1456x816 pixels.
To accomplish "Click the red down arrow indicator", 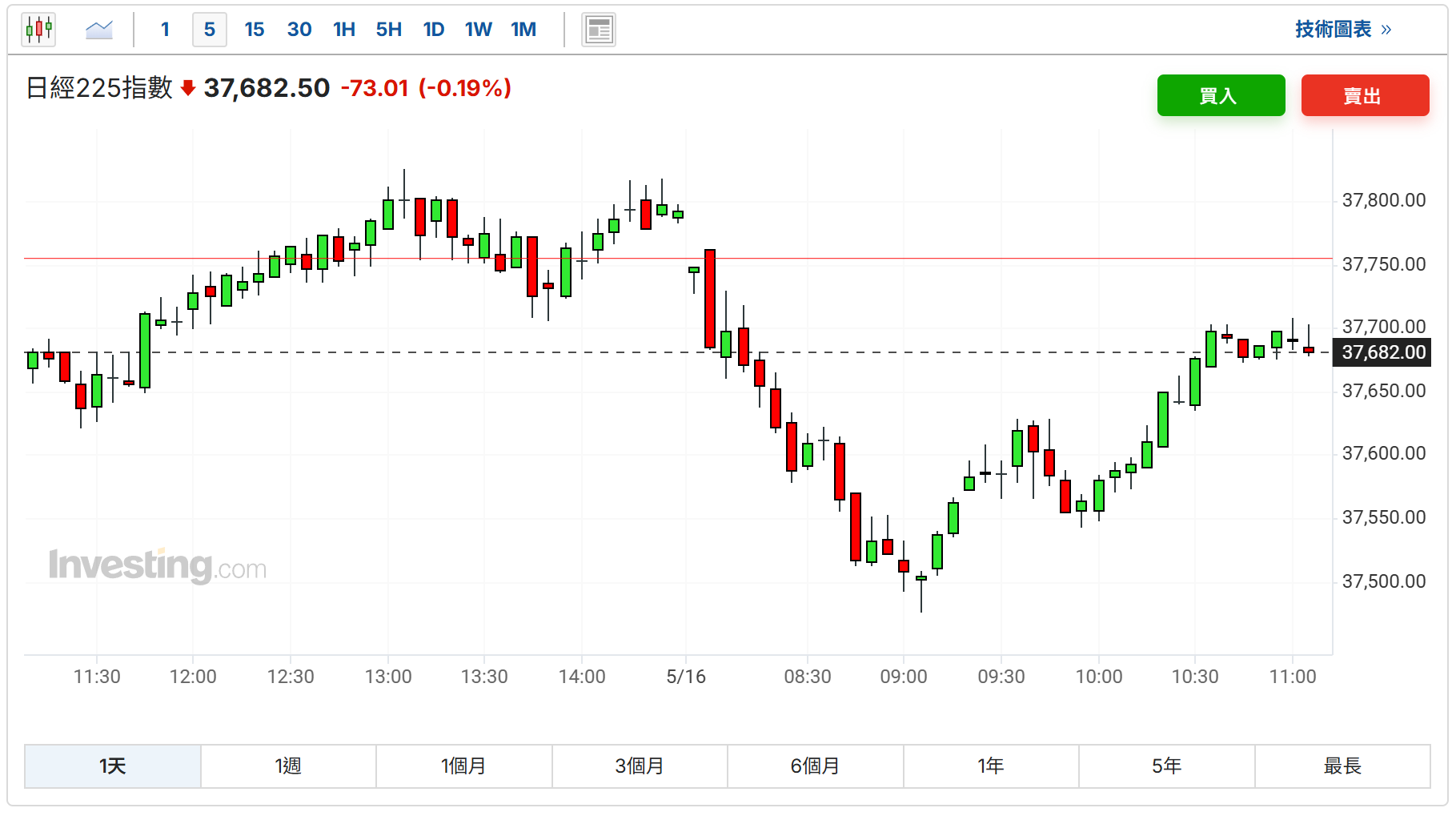I will tap(188, 88).
